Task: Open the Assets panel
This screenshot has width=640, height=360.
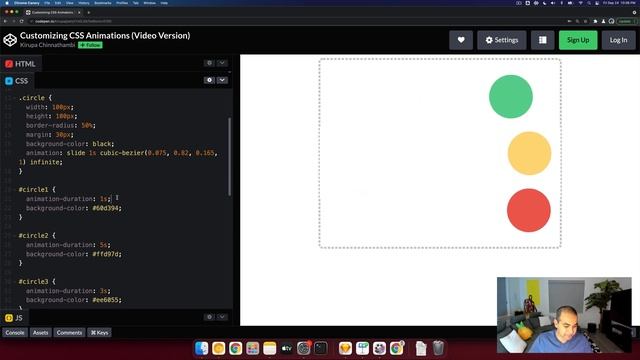Action: tap(40, 333)
